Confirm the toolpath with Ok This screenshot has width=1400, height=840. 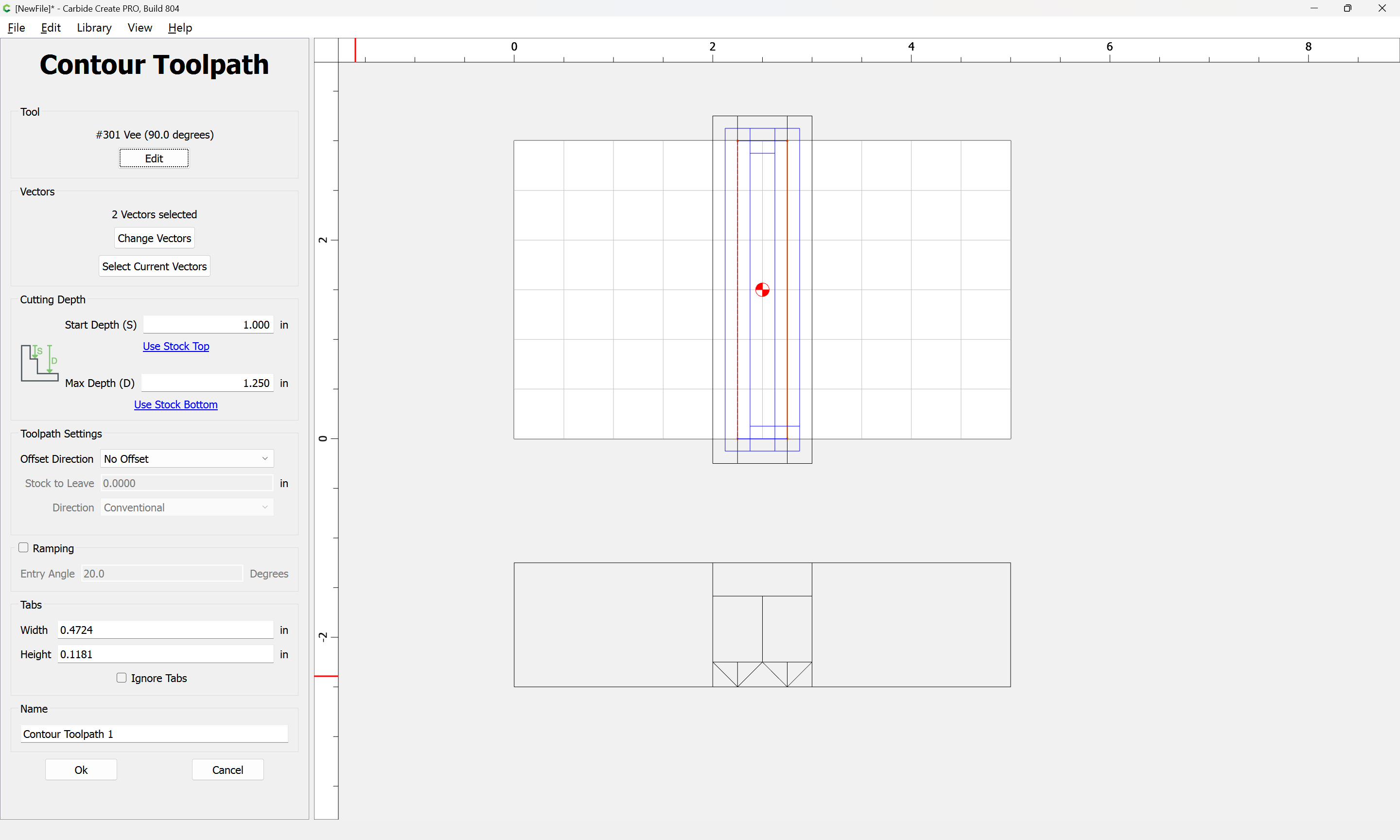[81, 769]
